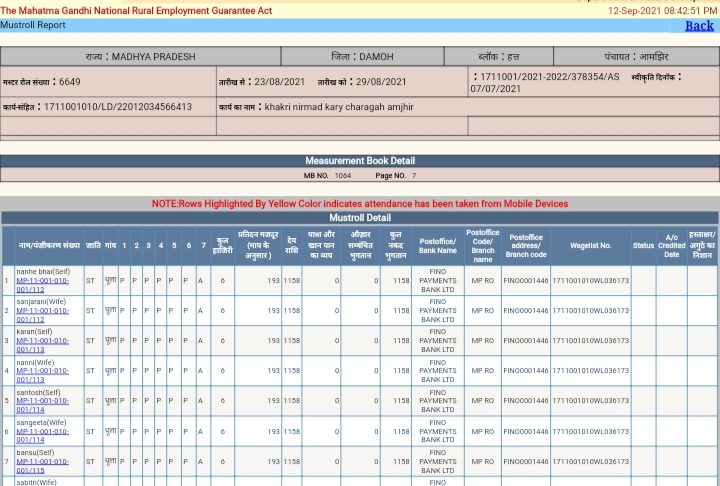Open sangeeta(Wife) registration number link
The image size is (720, 486).
42,435
